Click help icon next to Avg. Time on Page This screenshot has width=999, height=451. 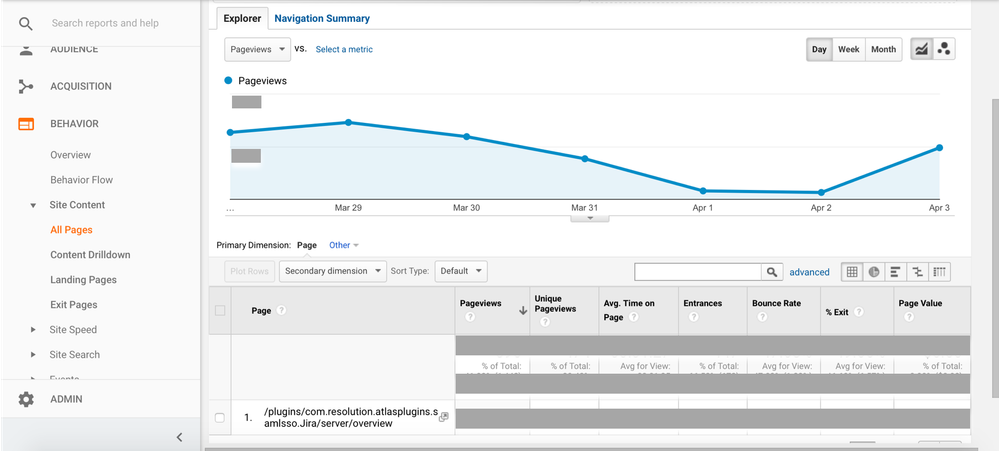point(633,317)
